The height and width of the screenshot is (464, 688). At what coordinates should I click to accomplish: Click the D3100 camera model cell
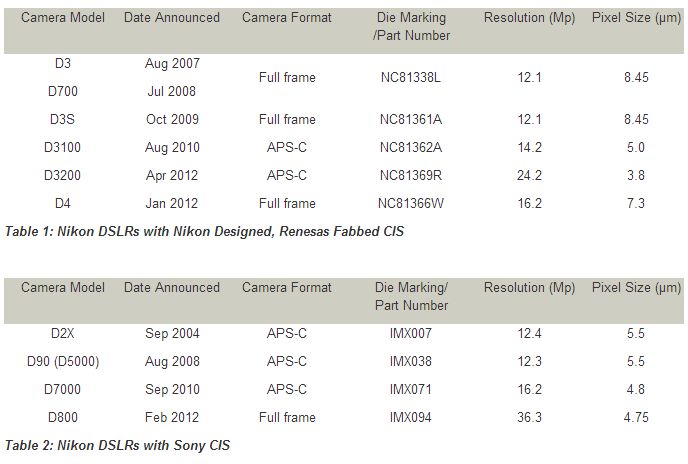click(63, 147)
